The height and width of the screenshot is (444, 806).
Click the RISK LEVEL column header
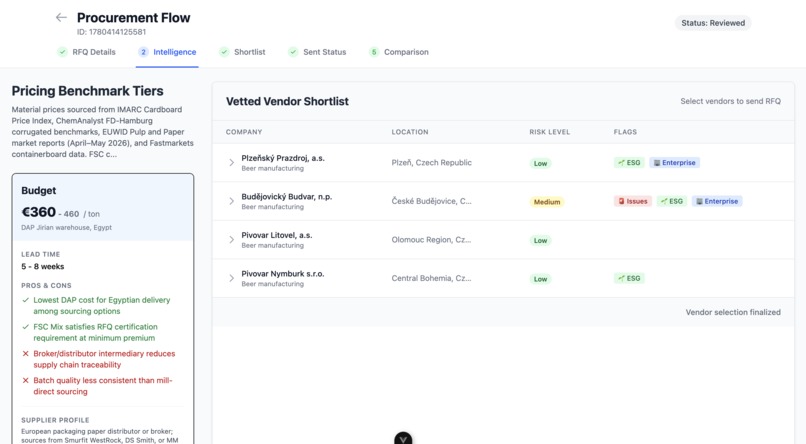(x=549, y=132)
